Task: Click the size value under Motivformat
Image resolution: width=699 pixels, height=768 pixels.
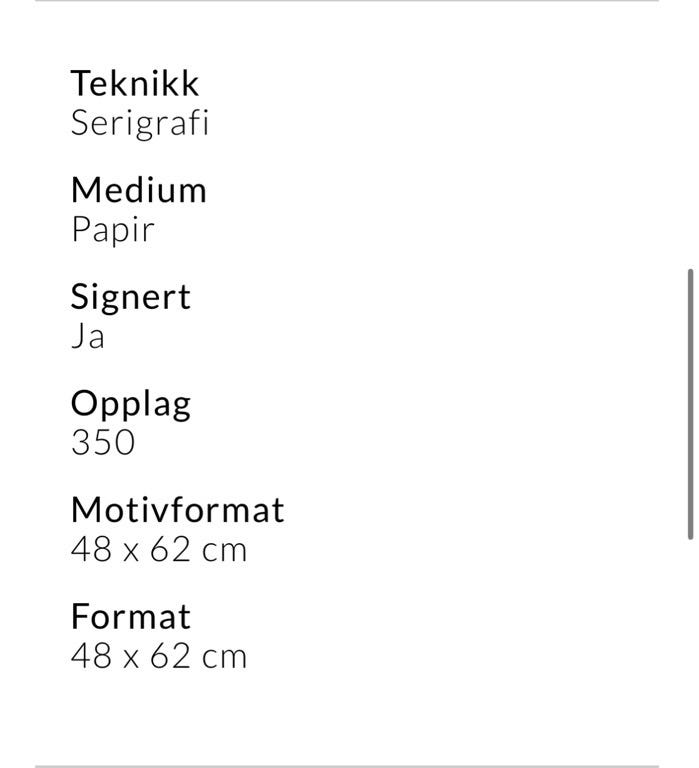Action: 158,550
